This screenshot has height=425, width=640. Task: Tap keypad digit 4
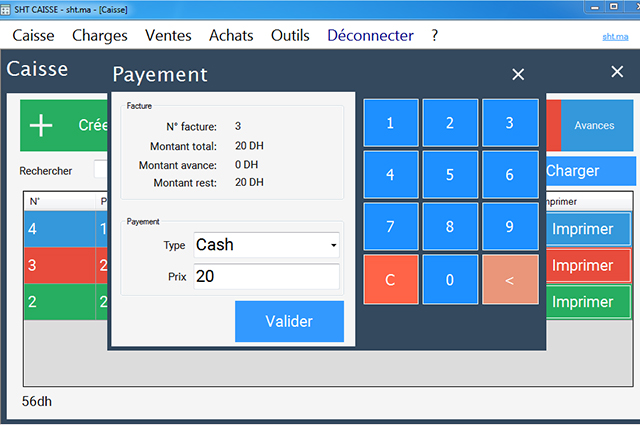391,174
